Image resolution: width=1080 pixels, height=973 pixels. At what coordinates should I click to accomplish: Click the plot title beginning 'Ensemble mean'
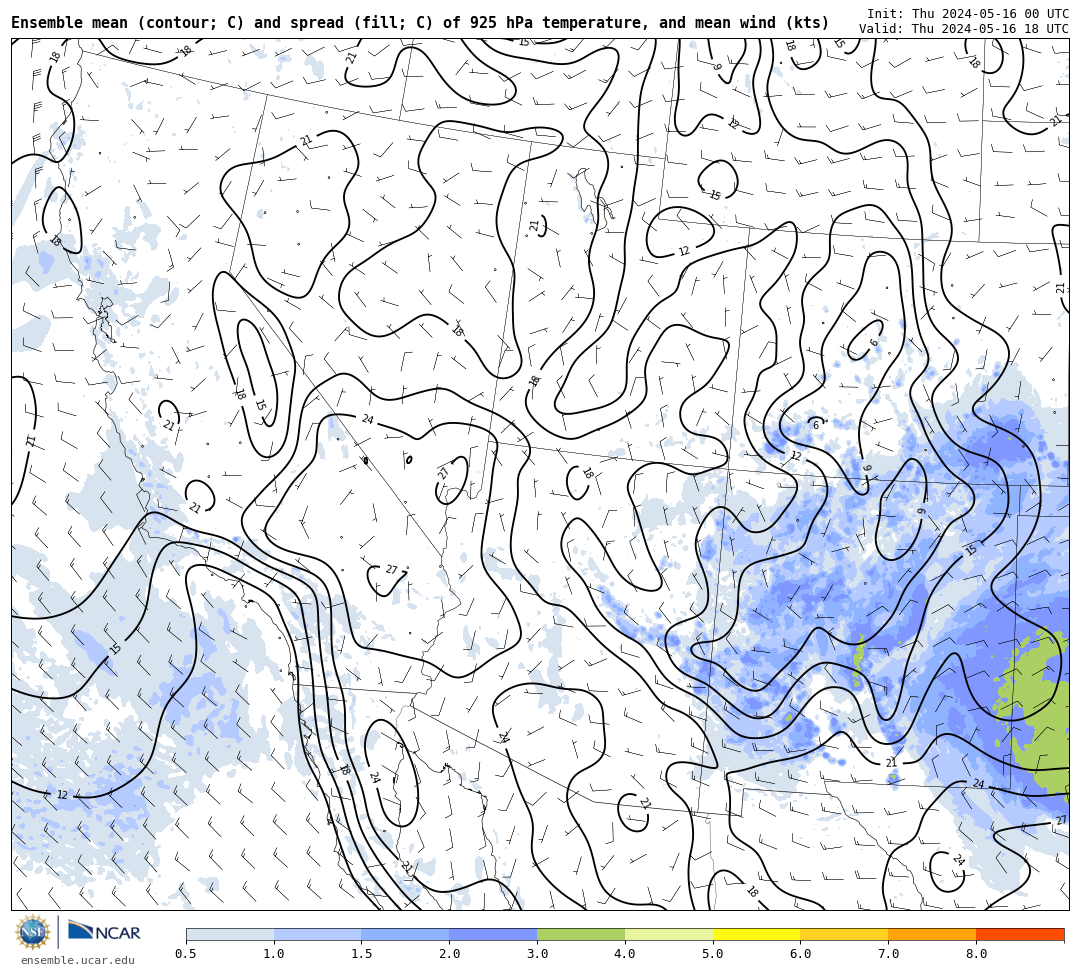(420, 23)
